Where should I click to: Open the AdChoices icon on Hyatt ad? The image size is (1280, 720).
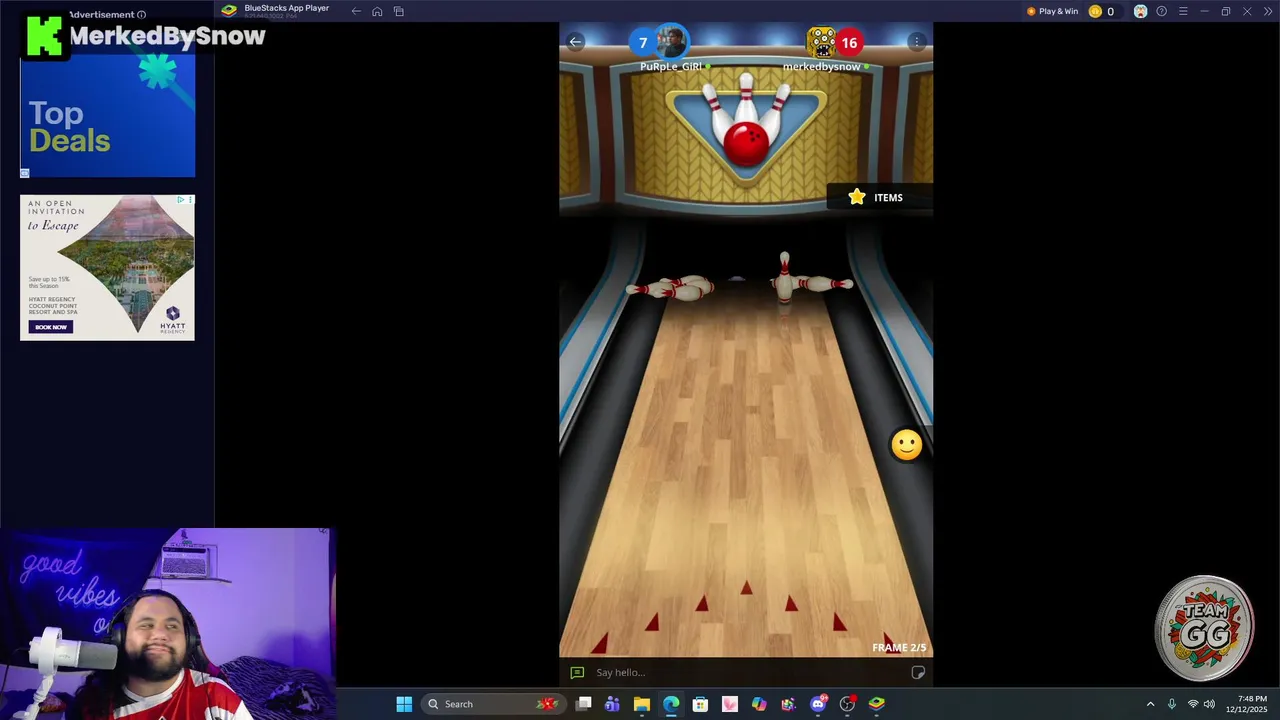181,200
